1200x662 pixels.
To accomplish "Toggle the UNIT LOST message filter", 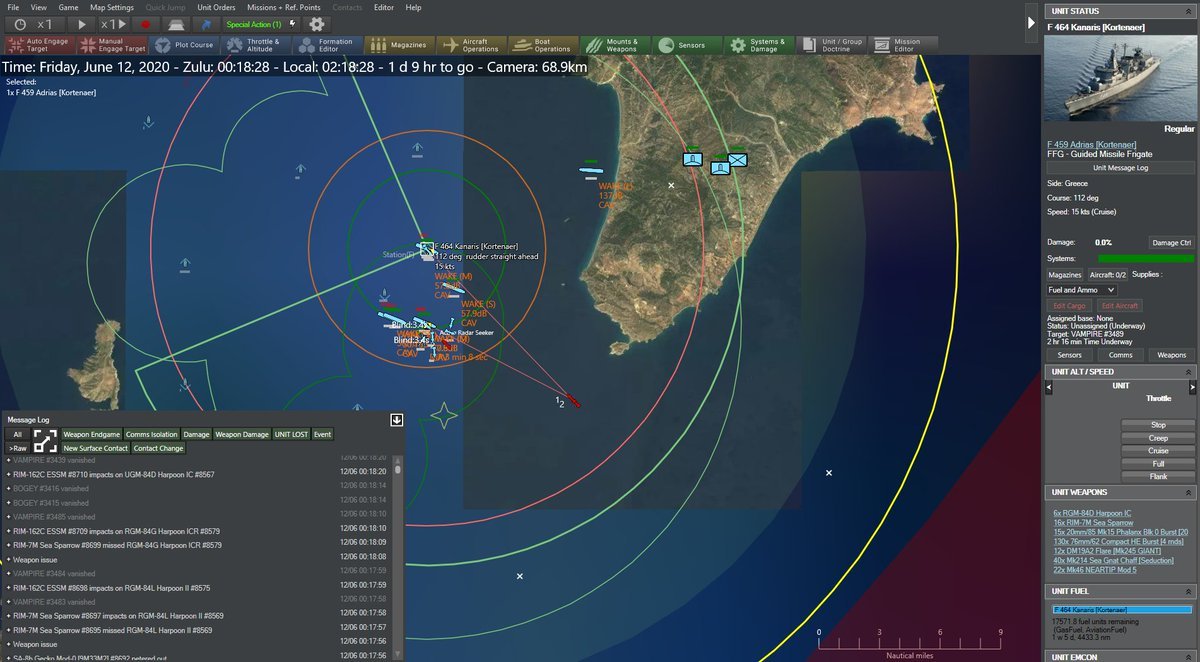I will pos(291,434).
